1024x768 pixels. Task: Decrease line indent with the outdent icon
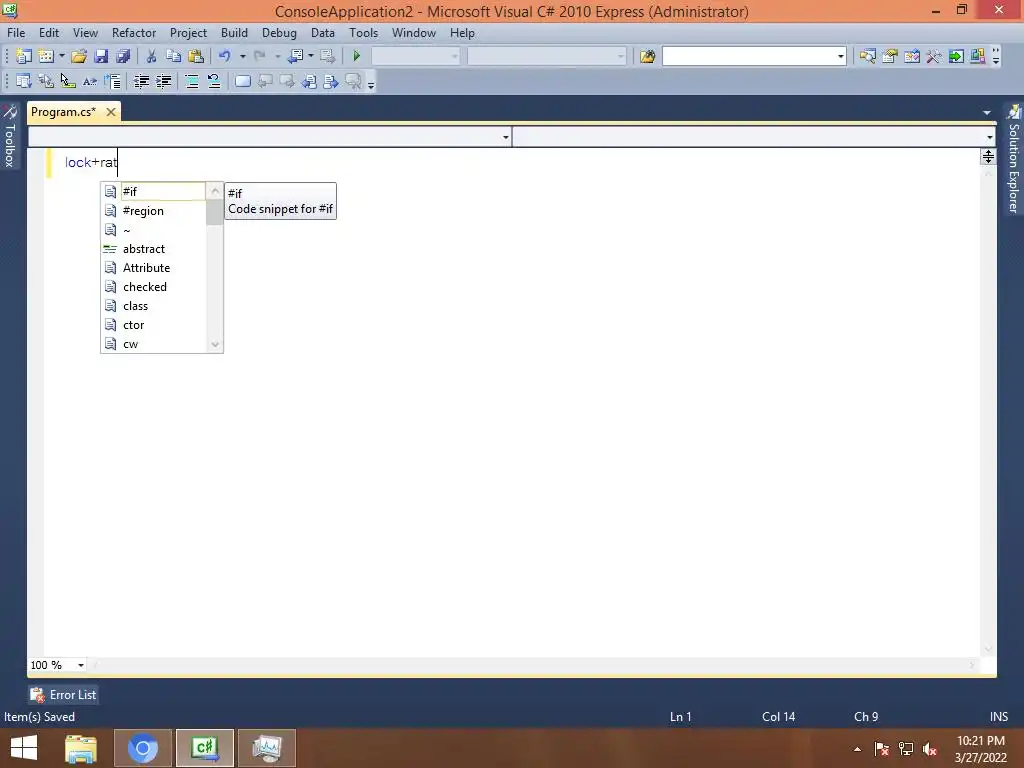point(141,81)
